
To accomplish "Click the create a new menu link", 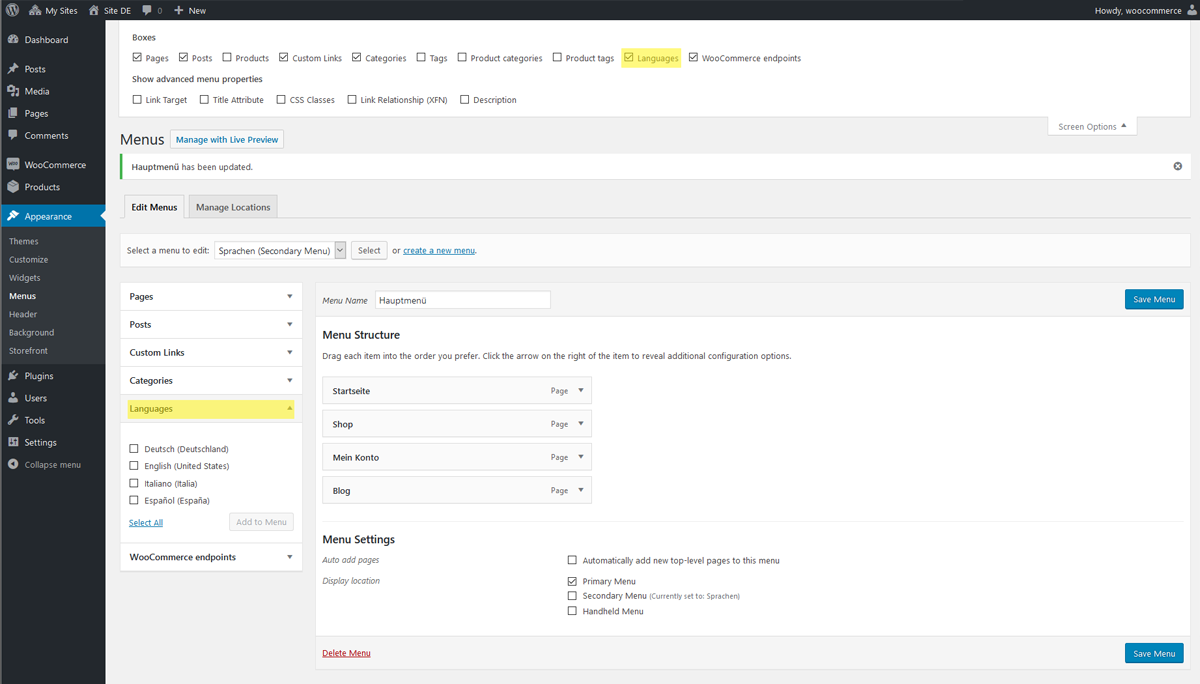I will tap(439, 251).
